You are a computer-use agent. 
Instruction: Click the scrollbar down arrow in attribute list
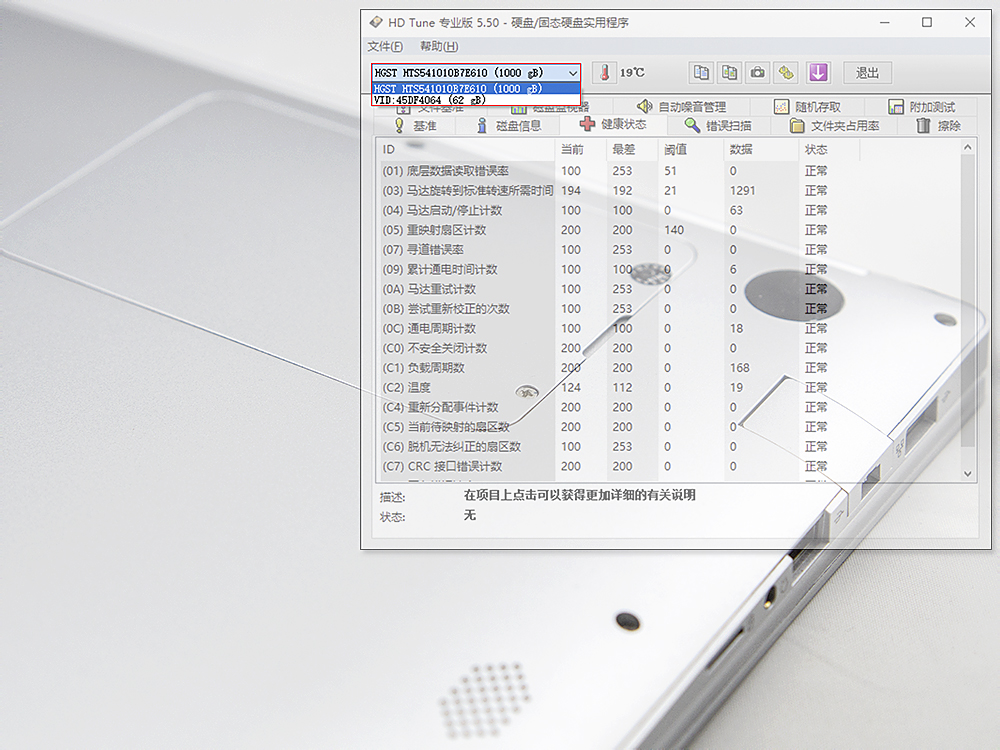pyautogui.click(x=968, y=474)
